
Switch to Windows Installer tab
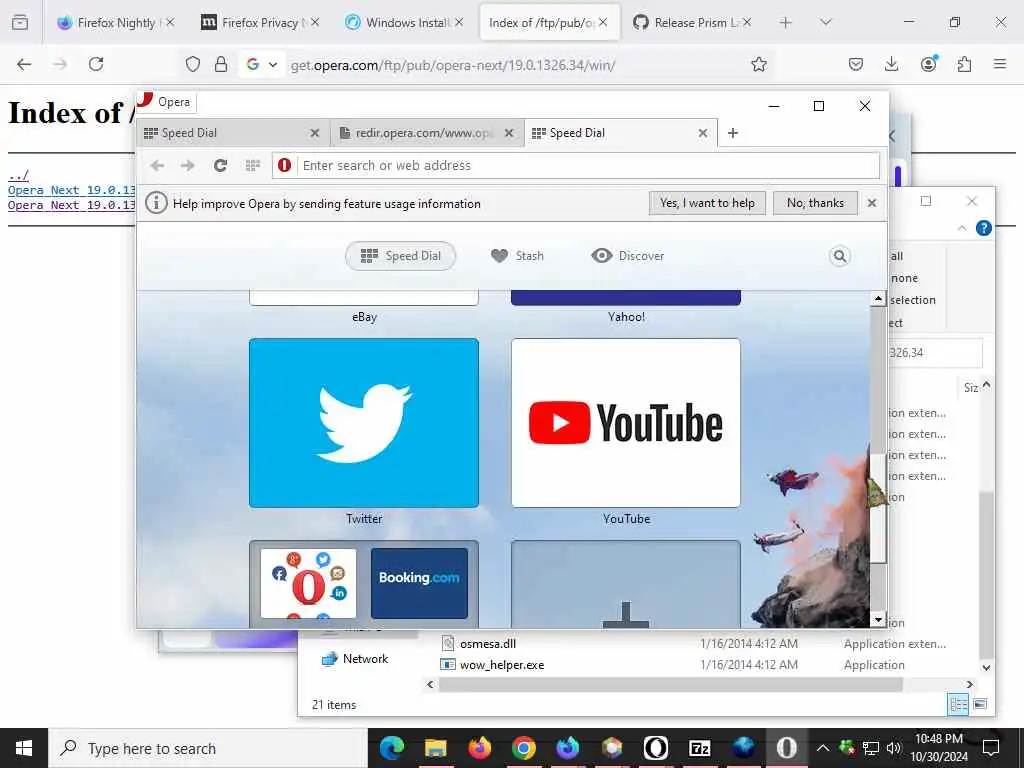coord(405,23)
